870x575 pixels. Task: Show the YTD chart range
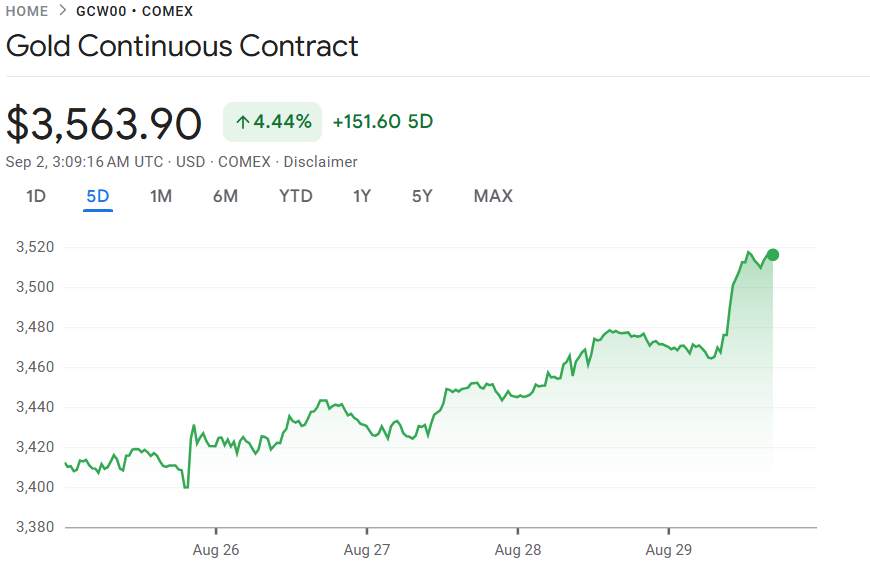pyautogui.click(x=296, y=196)
